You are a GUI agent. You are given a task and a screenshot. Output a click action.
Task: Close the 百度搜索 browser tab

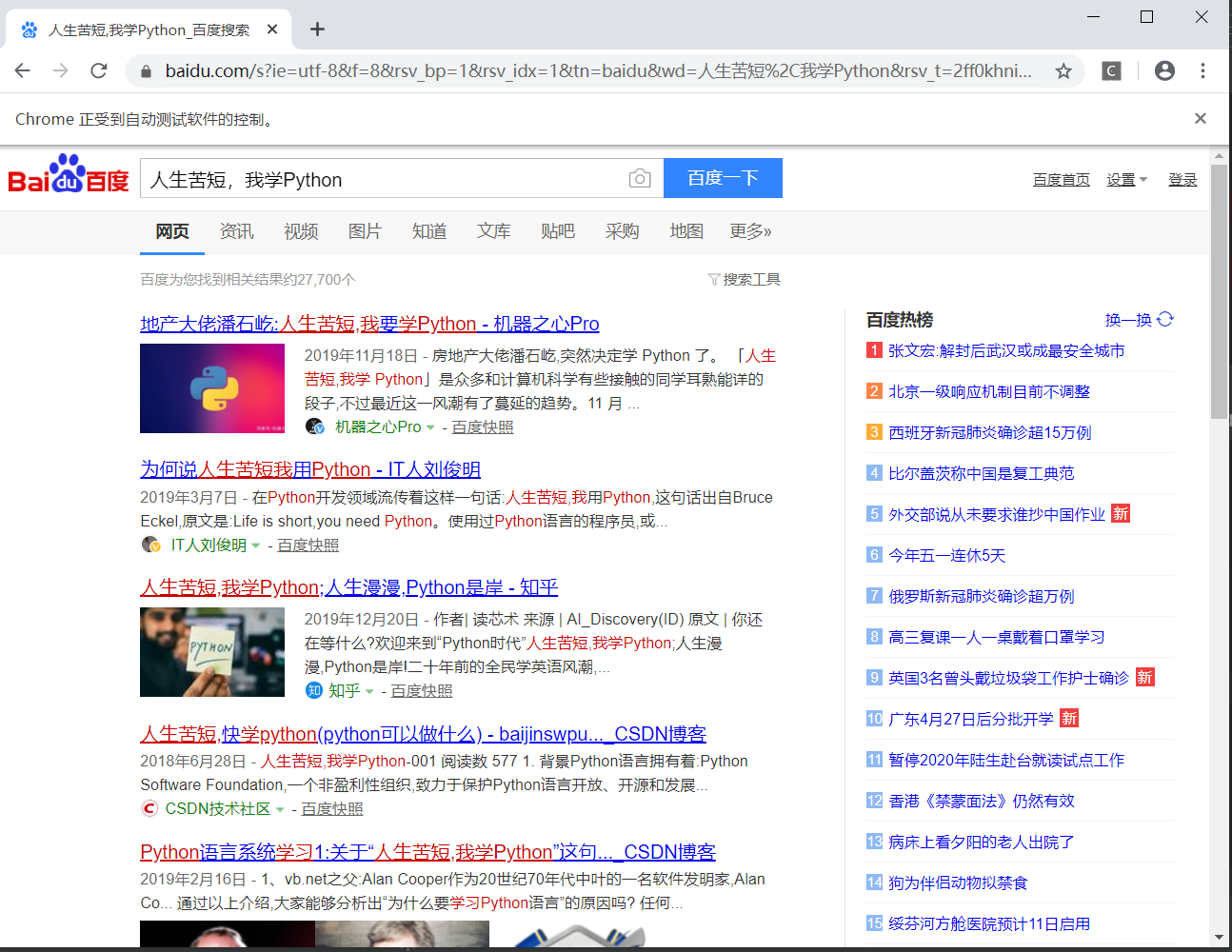272,30
